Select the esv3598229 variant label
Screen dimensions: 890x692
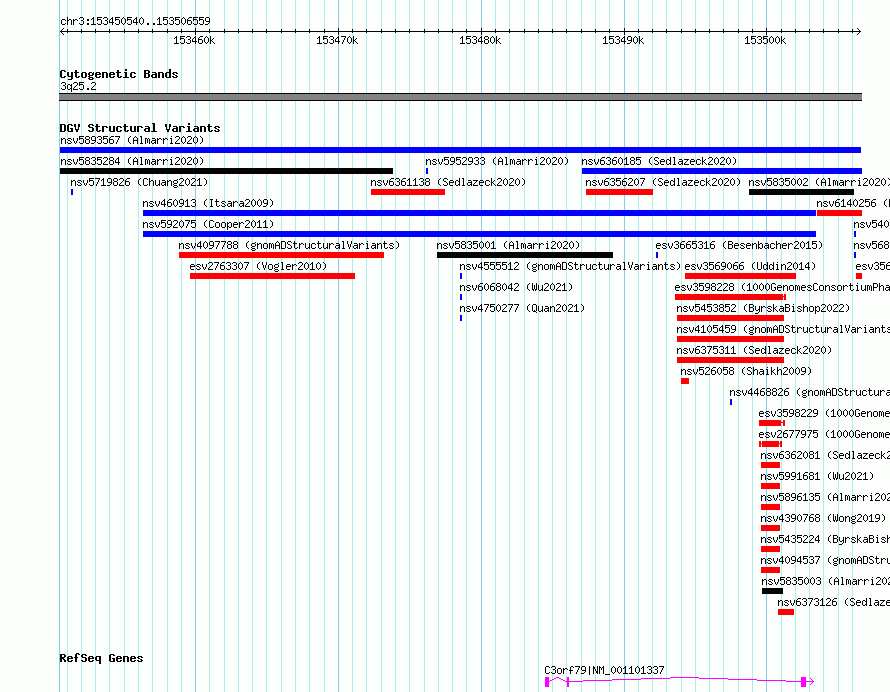pyautogui.click(x=824, y=413)
